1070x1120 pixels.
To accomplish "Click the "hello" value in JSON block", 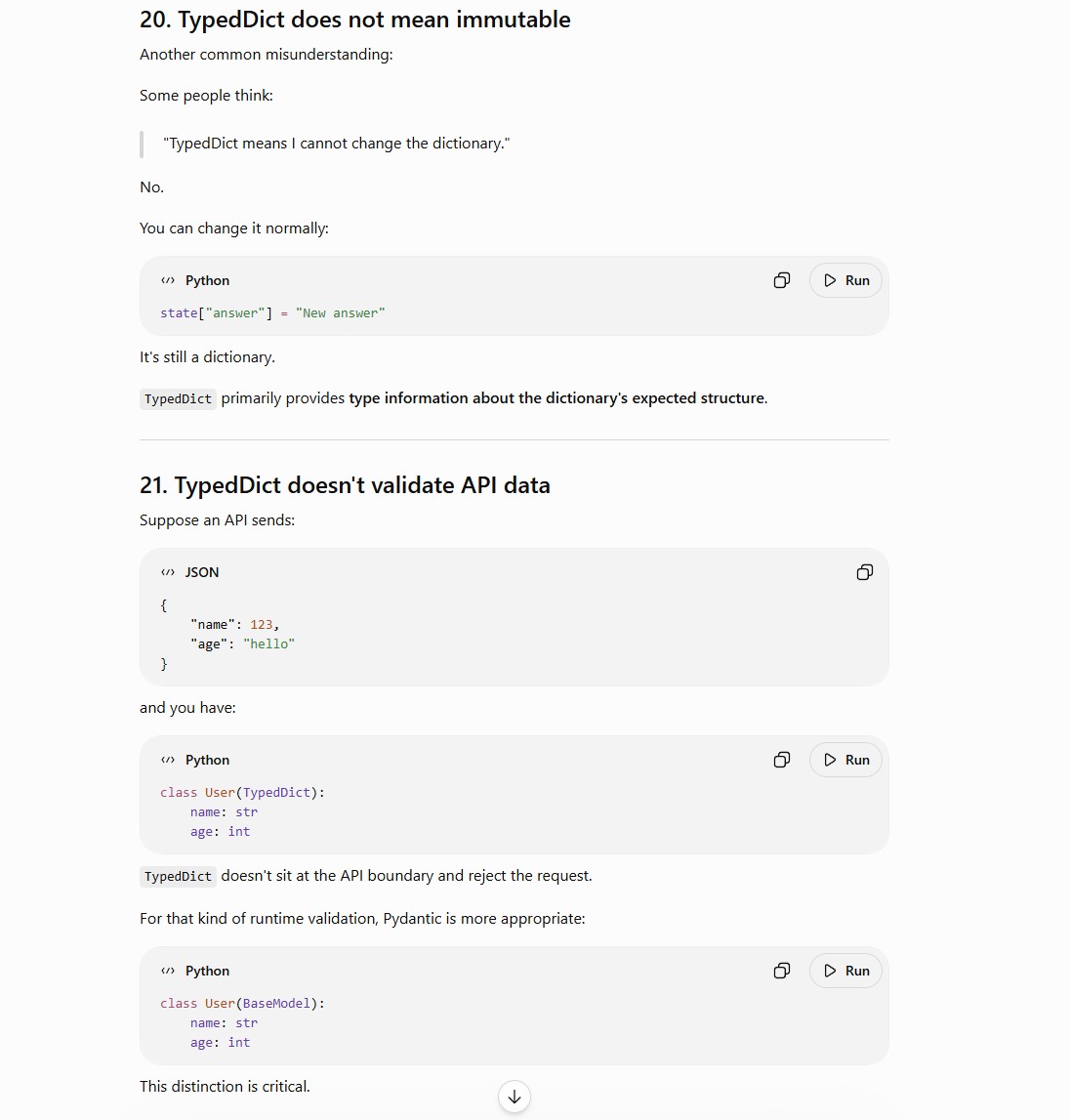I will coord(268,643).
